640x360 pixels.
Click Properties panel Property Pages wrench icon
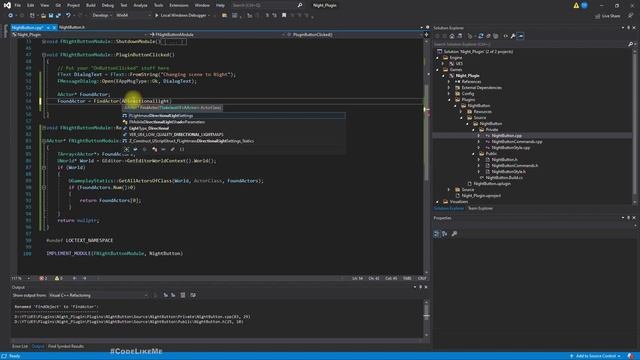[x=454, y=233]
